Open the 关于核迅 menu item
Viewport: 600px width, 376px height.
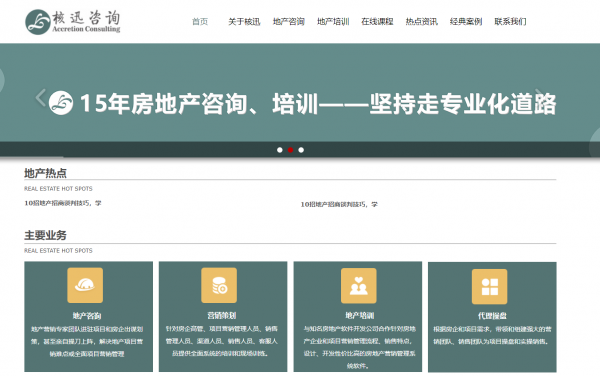[x=244, y=21]
